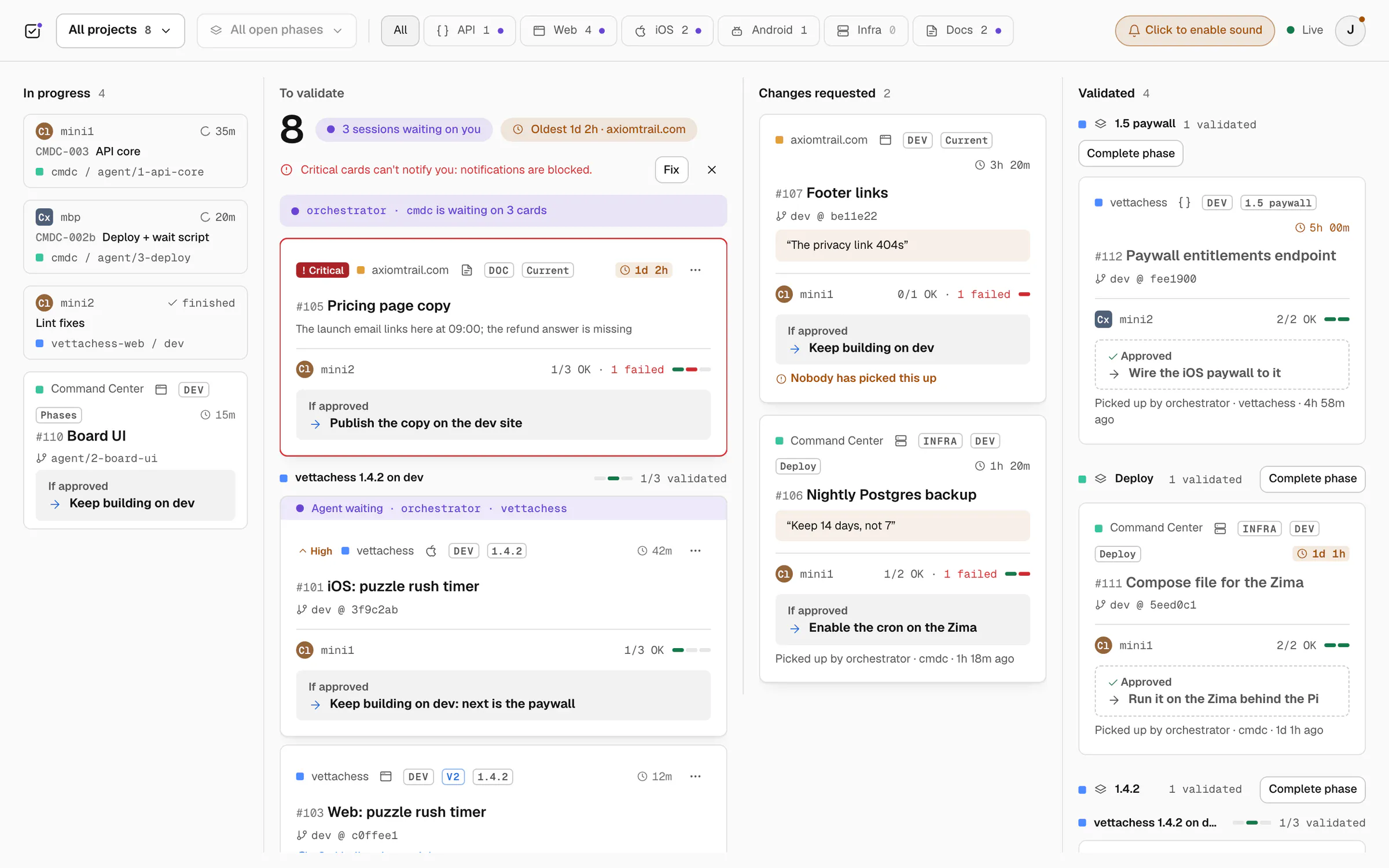Complete the 1.5 paywall phase
The width and height of the screenshot is (1389, 868).
(x=1130, y=153)
